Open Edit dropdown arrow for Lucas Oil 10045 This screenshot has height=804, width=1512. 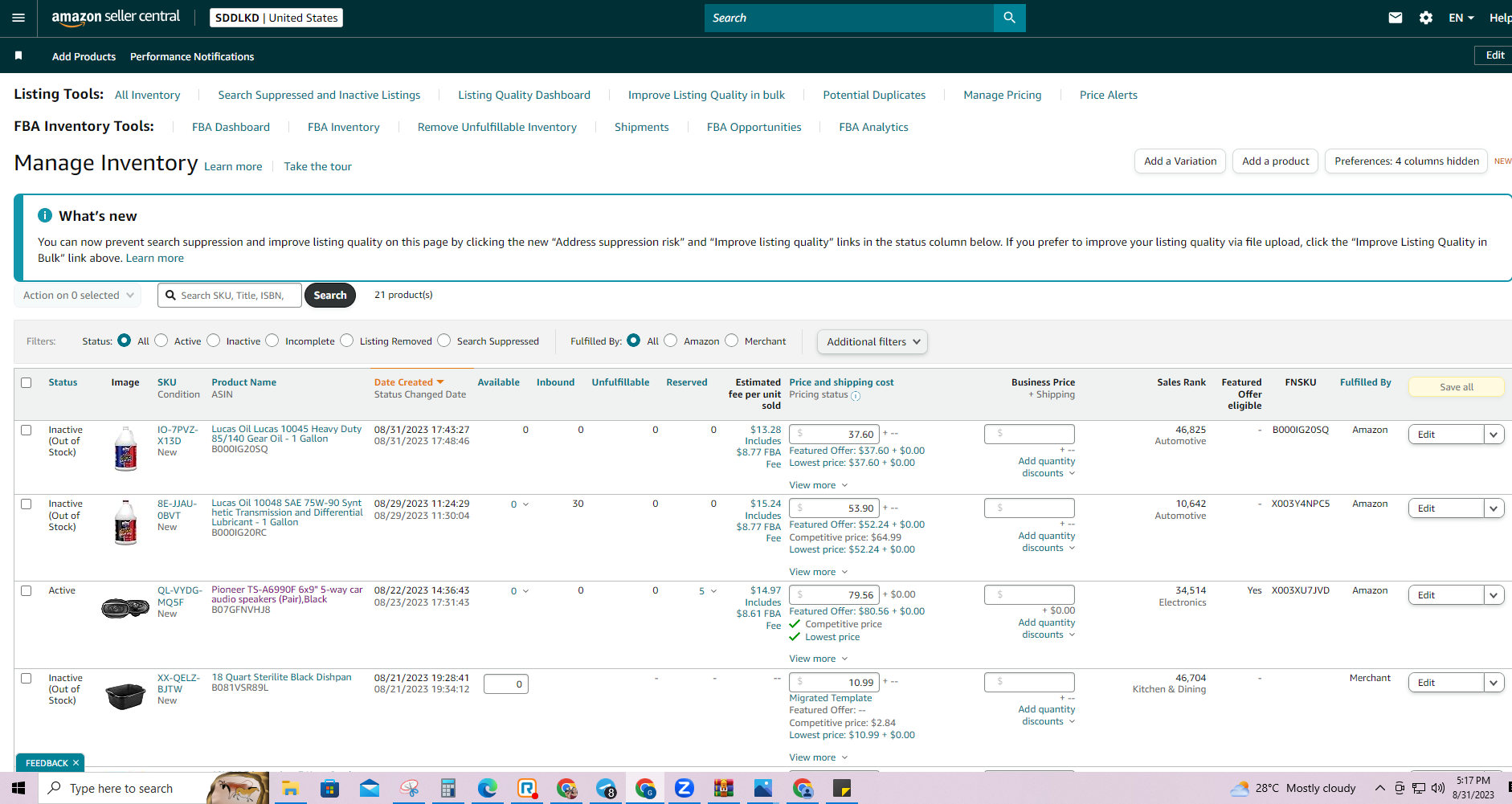point(1494,435)
